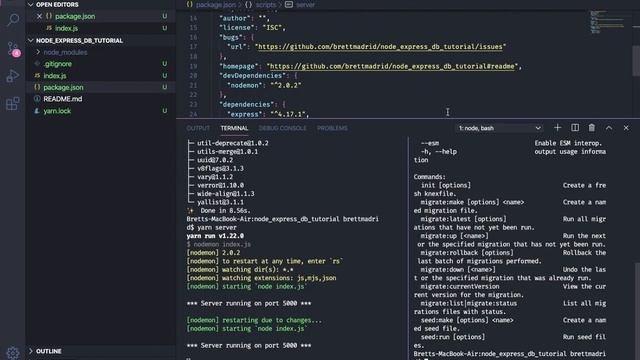Open the Extensions view

[x=13, y=104]
